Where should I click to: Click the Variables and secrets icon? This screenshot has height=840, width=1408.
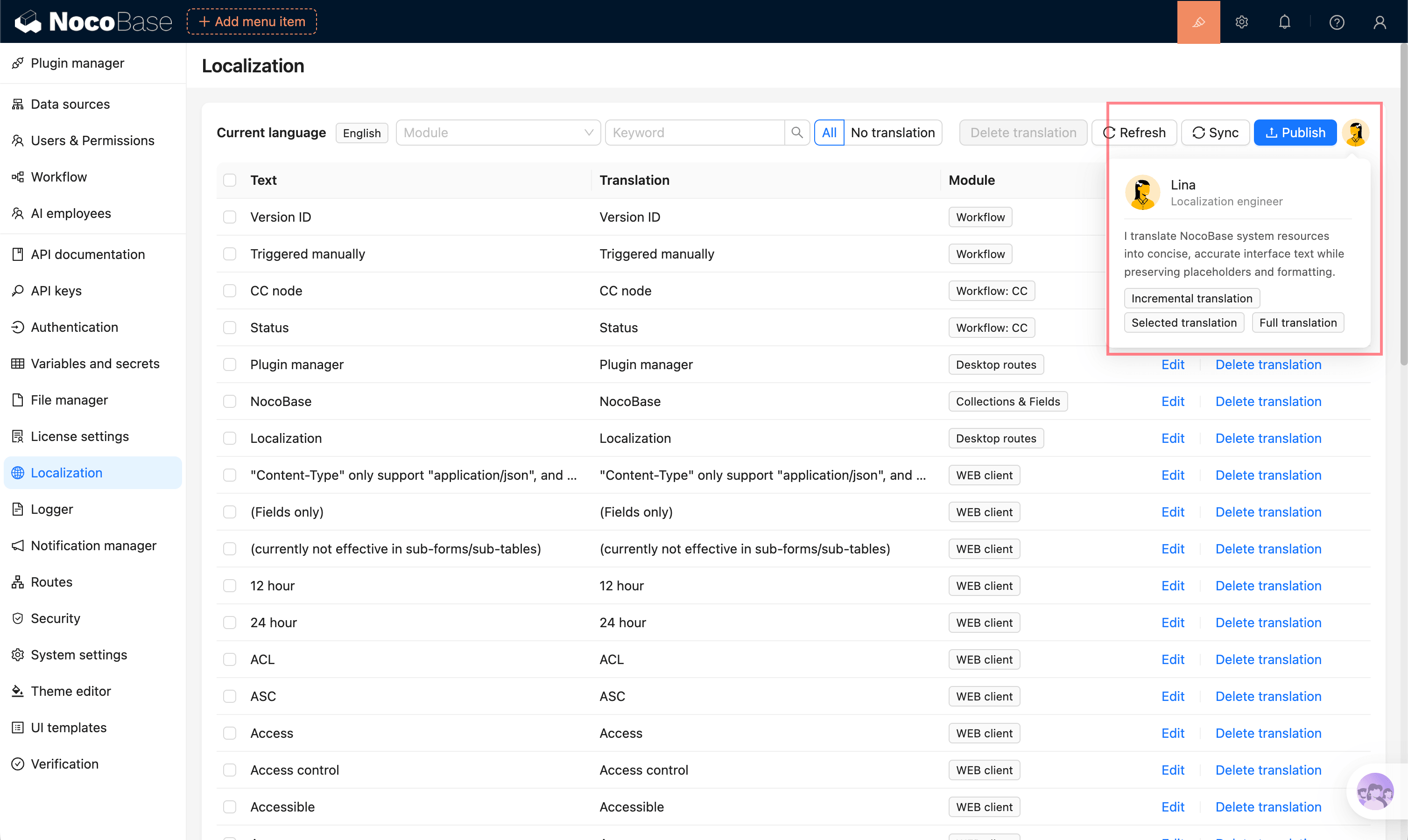(x=18, y=364)
